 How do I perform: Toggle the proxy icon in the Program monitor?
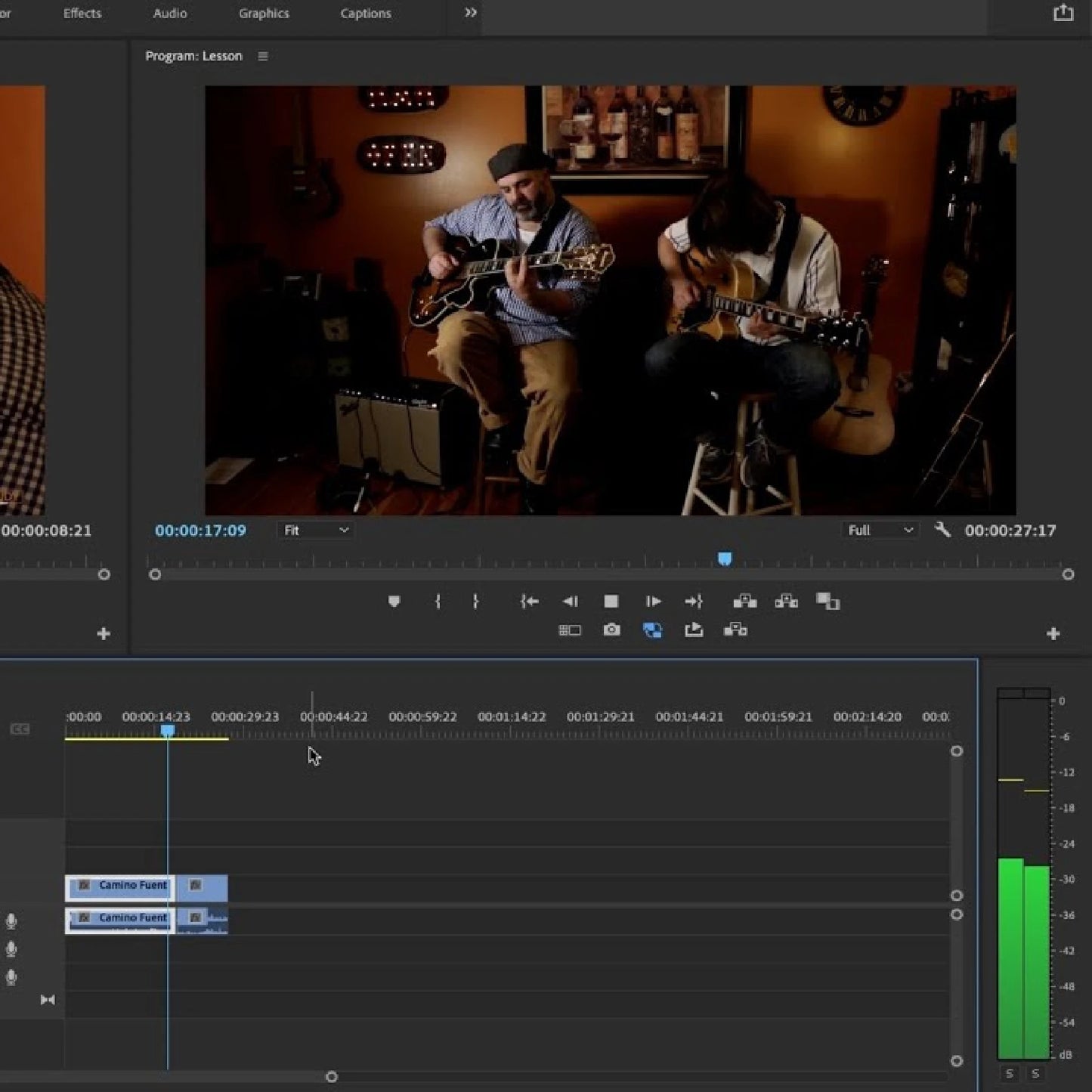[x=654, y=630]
